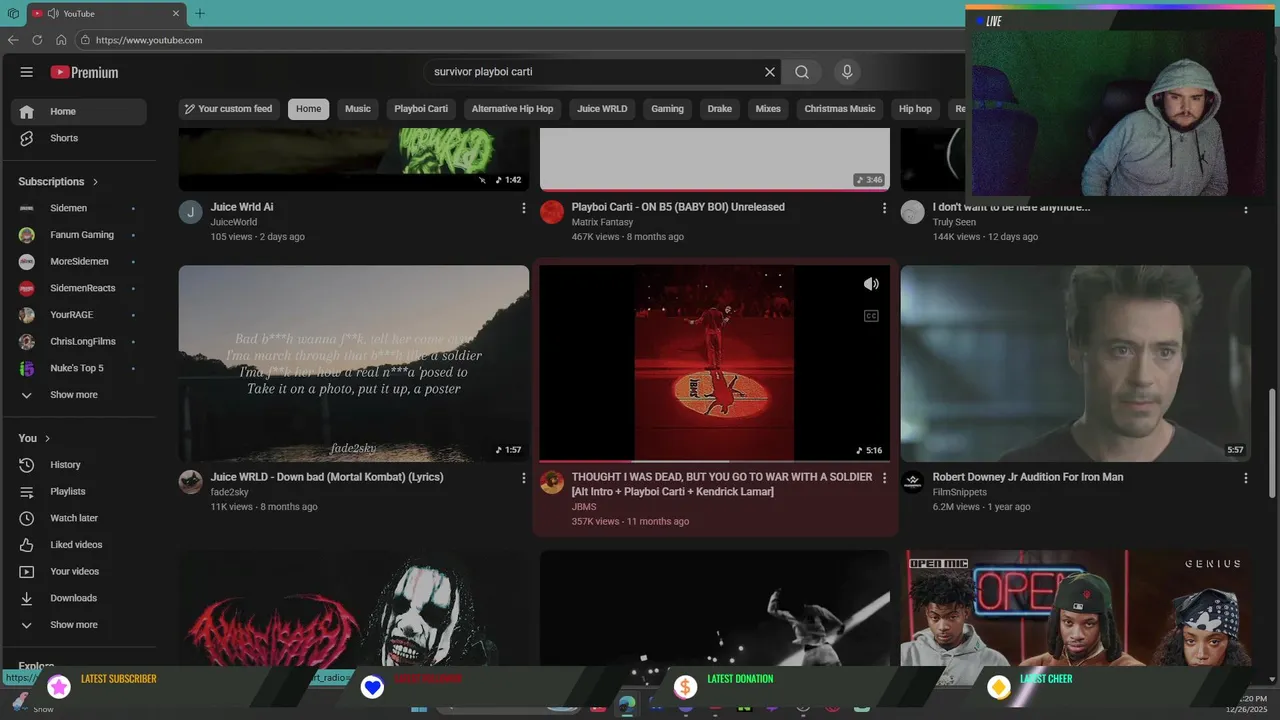Click the magnifier search button
Viewport: 1280px width, 720px height.
802,72
